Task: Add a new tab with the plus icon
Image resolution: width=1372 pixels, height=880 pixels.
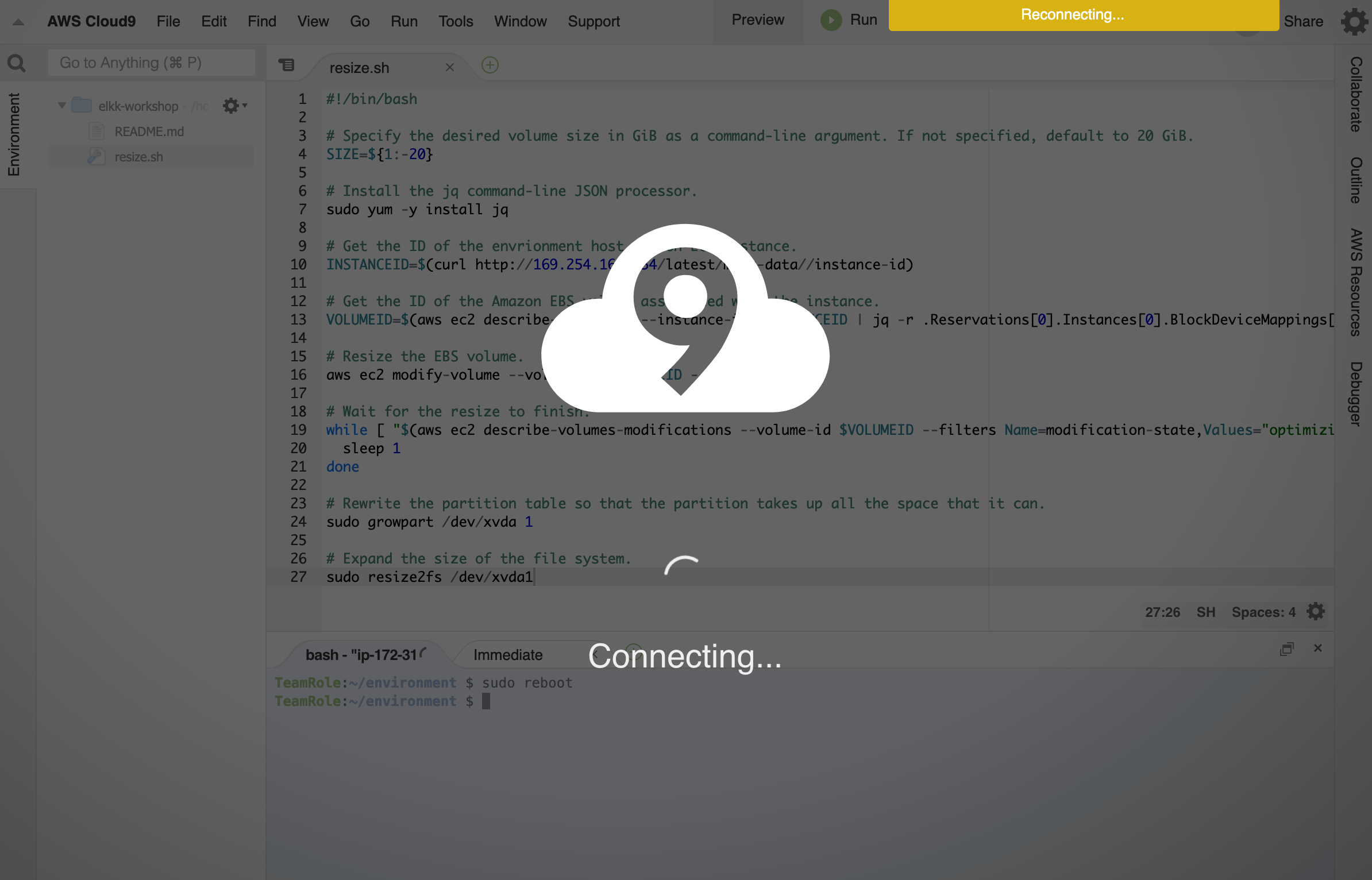Action: (x=490, y=65)
